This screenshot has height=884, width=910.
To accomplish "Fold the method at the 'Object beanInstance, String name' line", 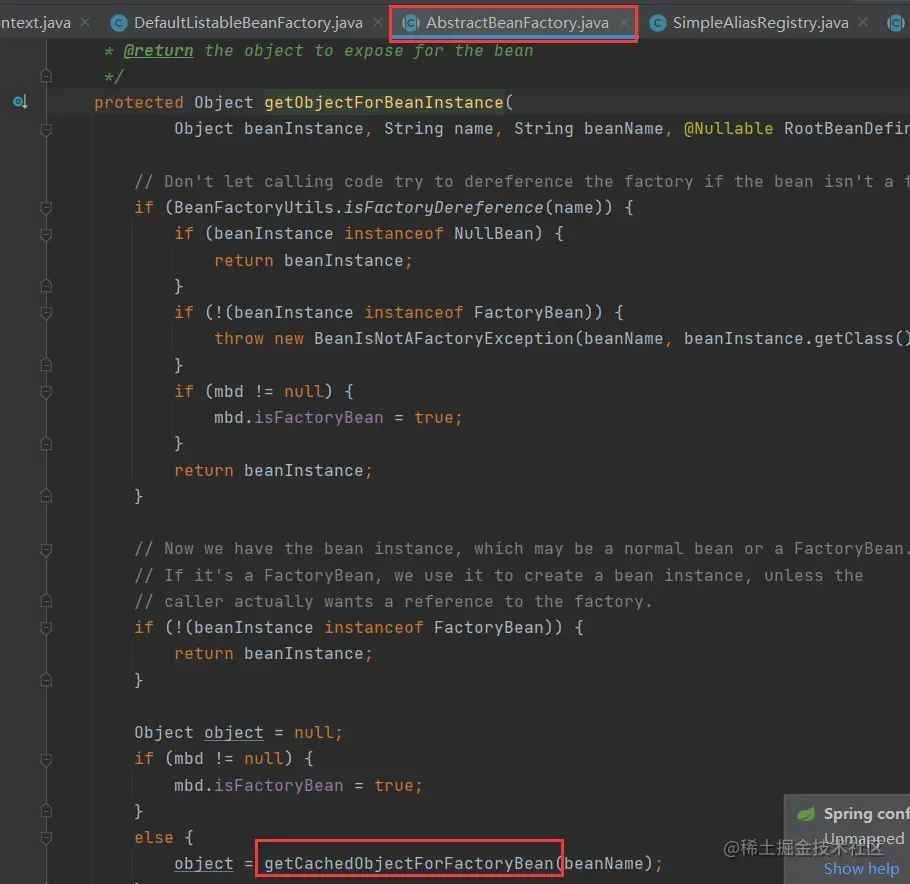I will (x=46, y=129).
